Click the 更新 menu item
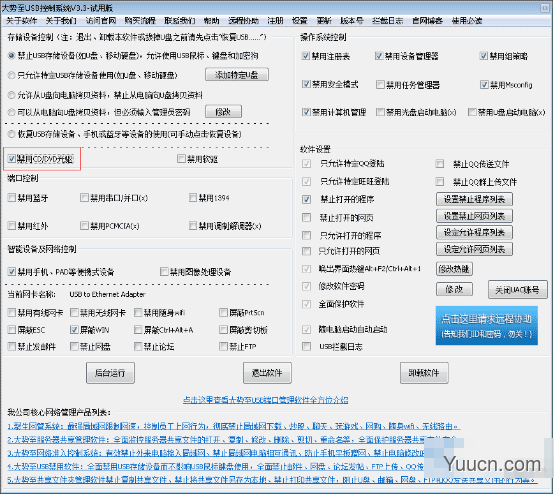The width and height of the screenshot is (554, 494). tap(324, 20)
